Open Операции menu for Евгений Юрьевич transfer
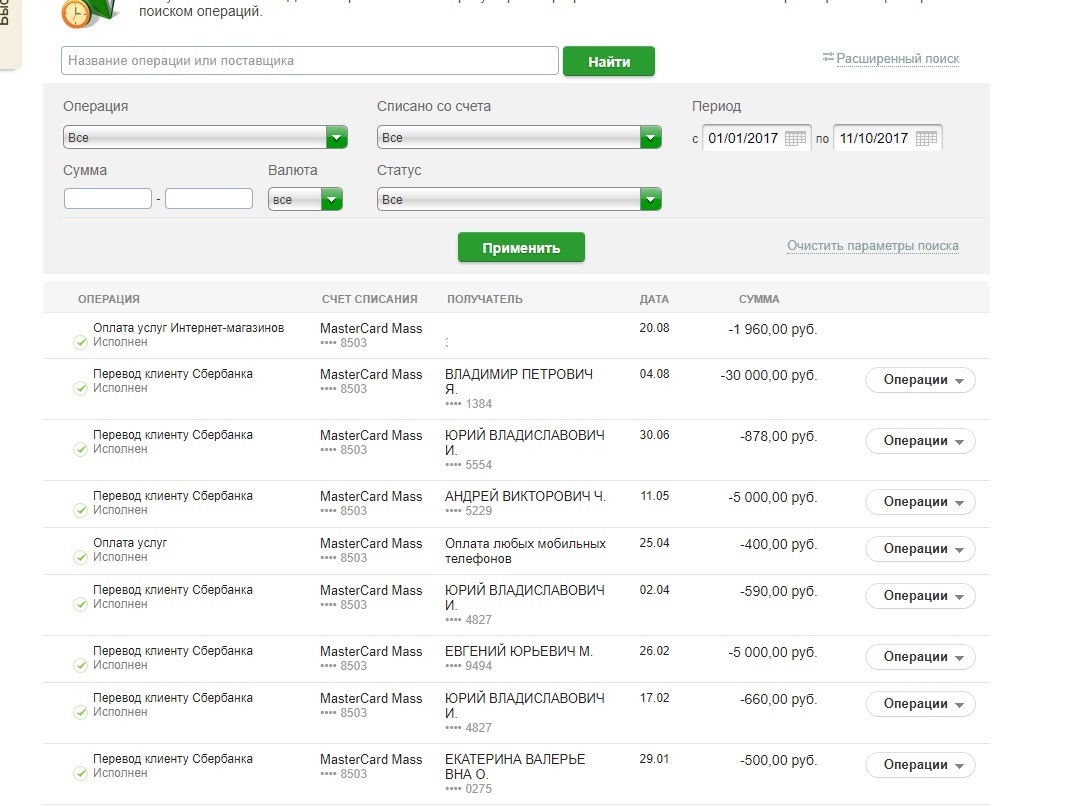Image resolution: width=1078 pixels, height=806 pixels. click(920, 657)
